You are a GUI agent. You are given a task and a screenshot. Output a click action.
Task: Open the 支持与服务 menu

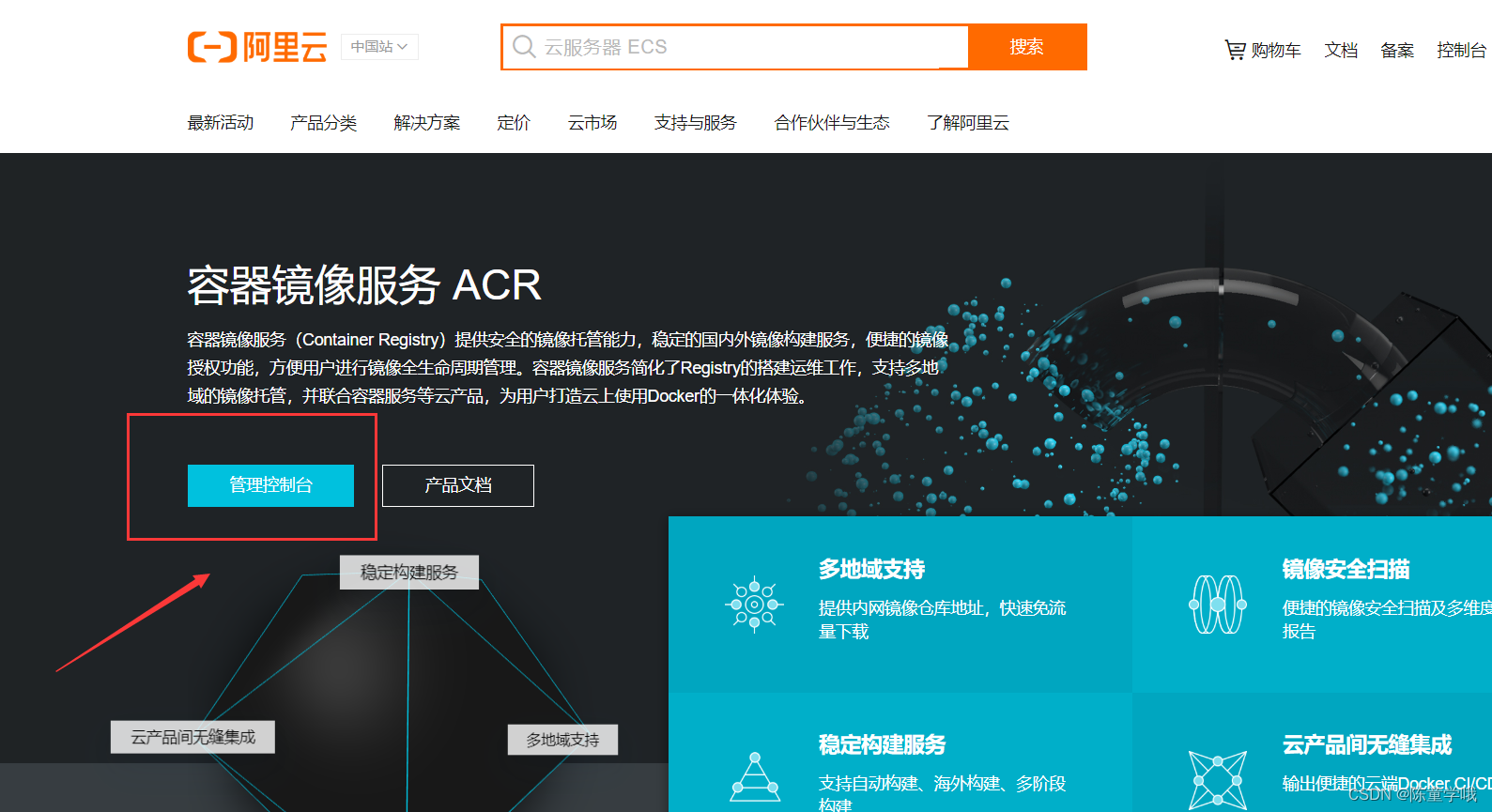(696, 123)
